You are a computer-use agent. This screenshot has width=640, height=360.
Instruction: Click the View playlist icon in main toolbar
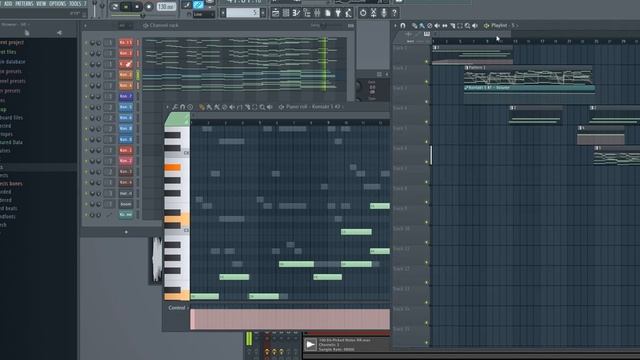click(x=276, y=13)
